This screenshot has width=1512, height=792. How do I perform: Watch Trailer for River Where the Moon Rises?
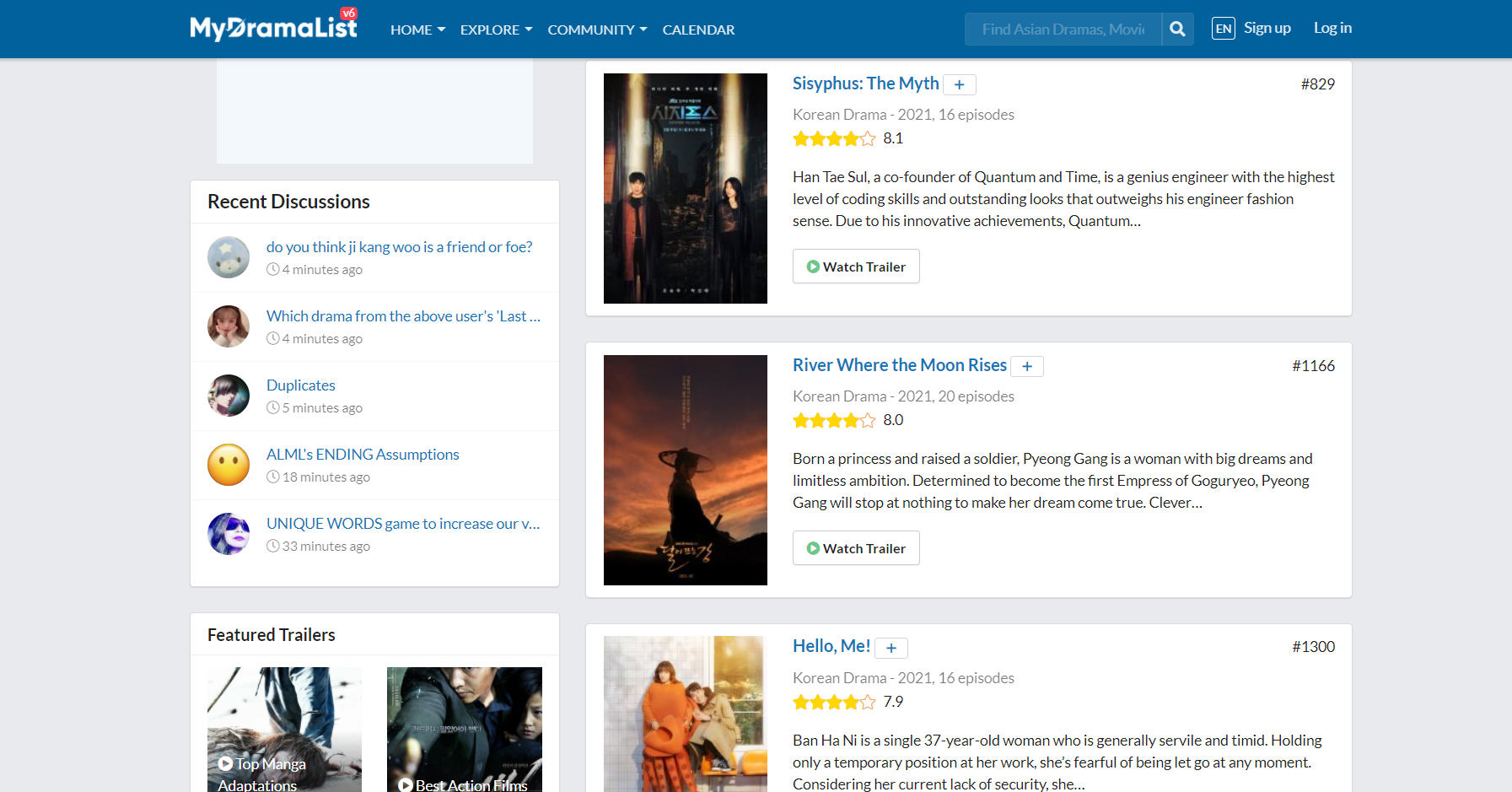[x=856, y=548]
